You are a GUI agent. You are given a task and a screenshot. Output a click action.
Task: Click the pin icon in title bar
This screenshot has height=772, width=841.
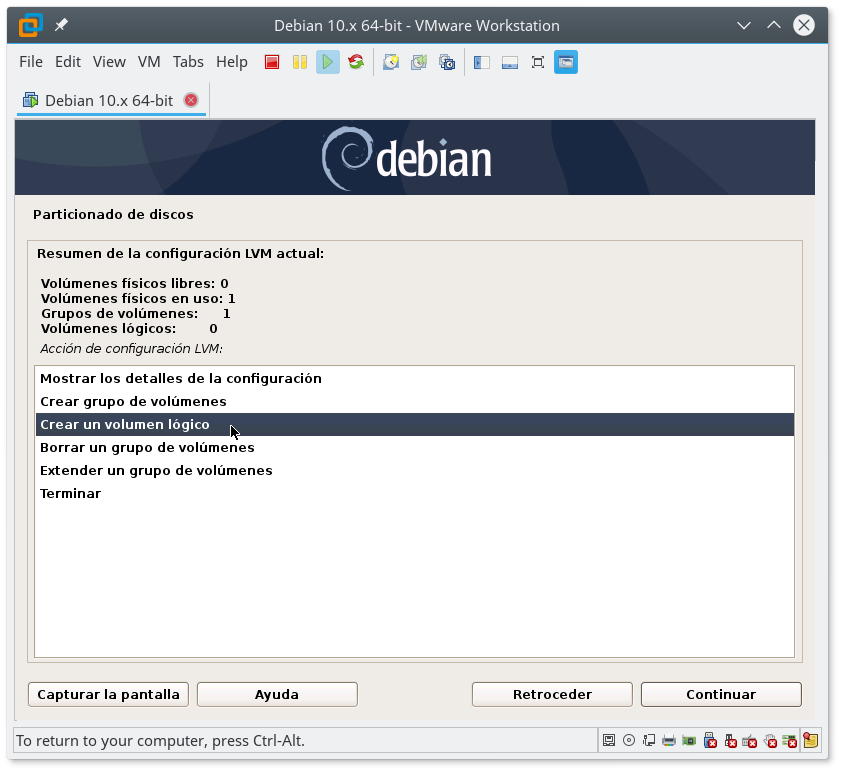(61, 25)
